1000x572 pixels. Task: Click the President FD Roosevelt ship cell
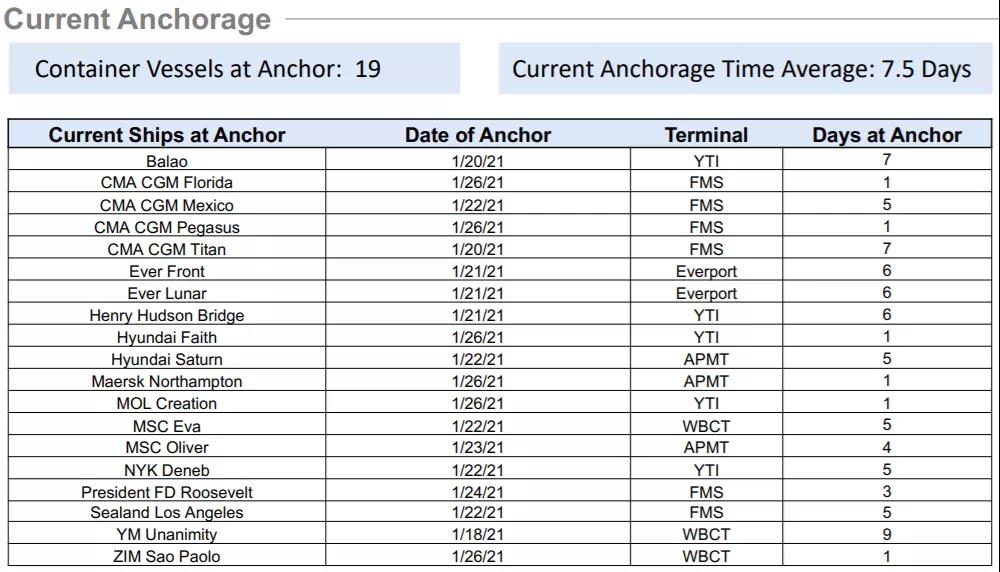(167, 492)
